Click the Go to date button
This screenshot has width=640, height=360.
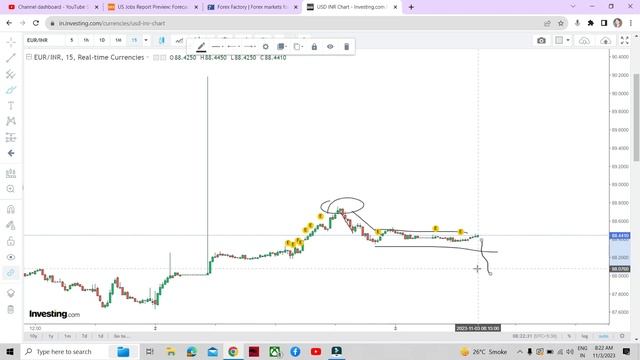coord(122,336)
